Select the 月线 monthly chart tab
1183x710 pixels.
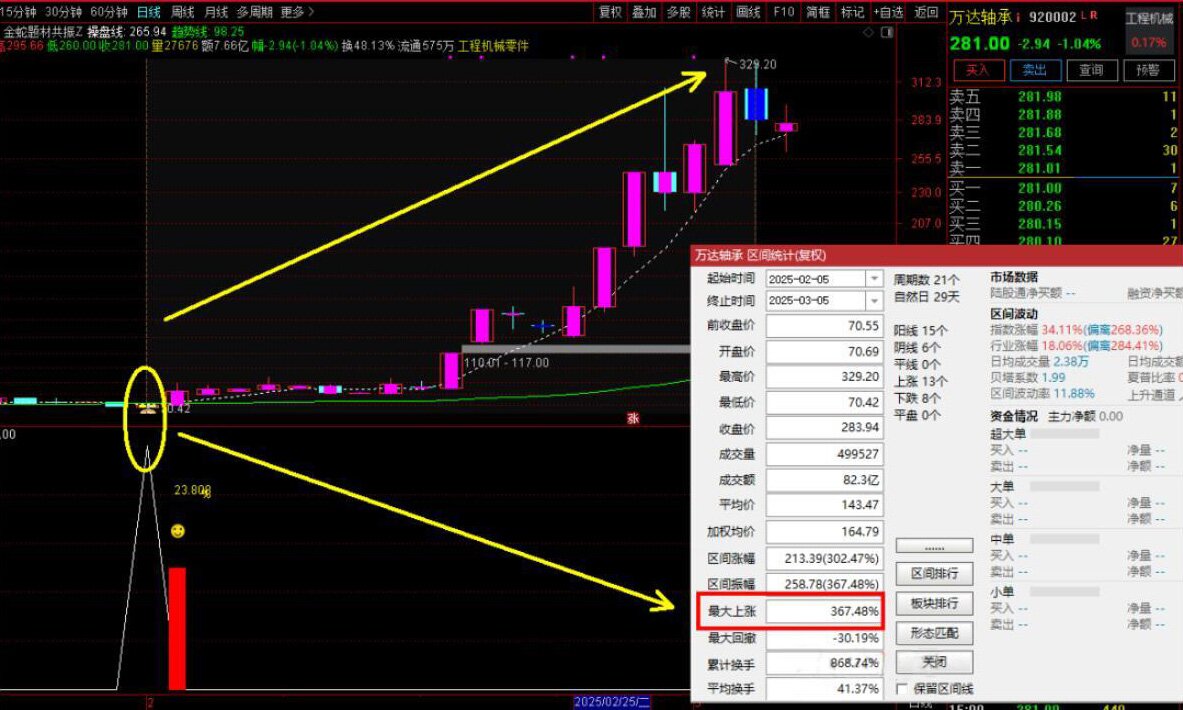pyautogui.click(x=216, y=12)
